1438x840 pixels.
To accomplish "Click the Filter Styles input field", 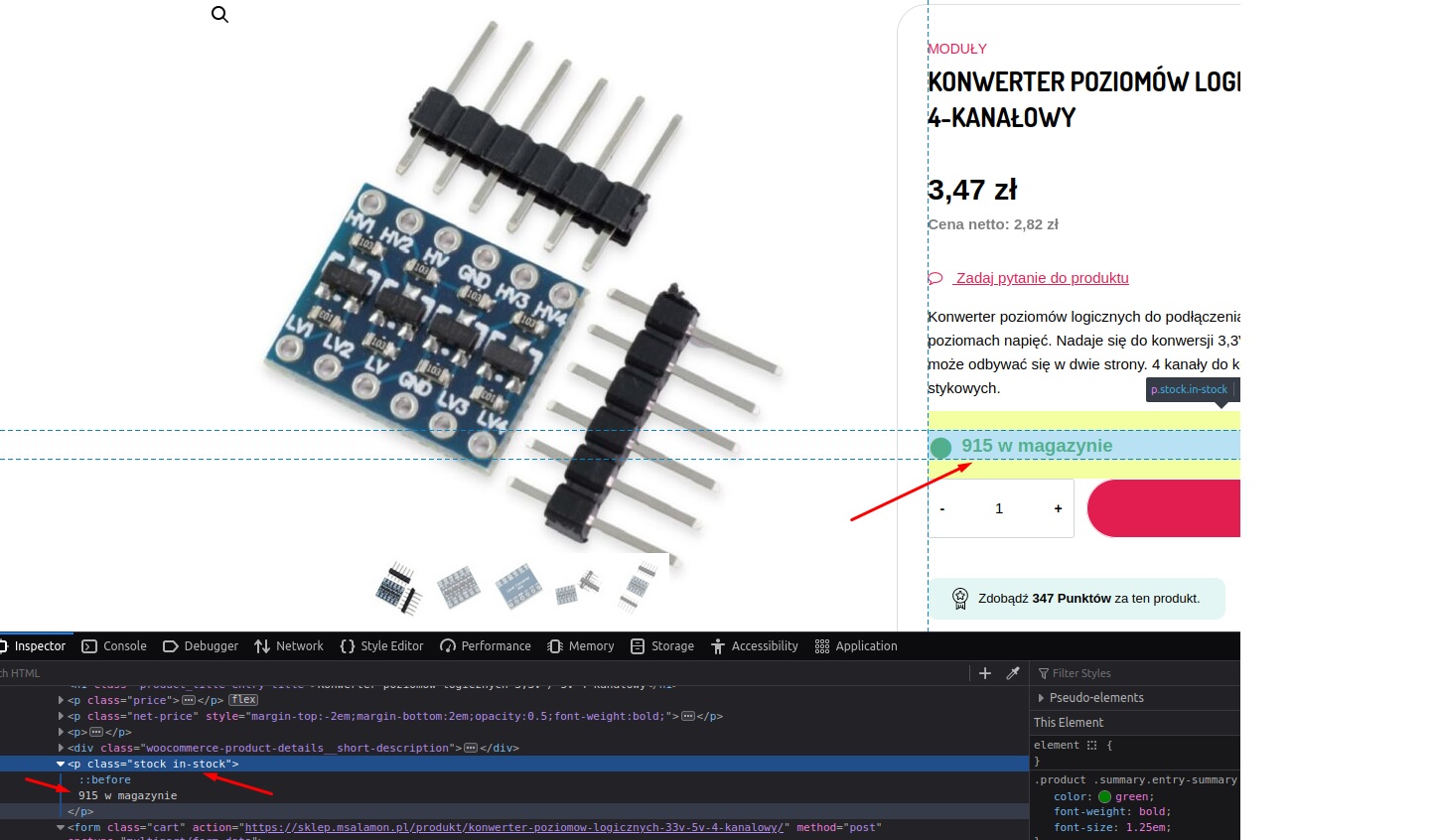I will point(1132,673).
